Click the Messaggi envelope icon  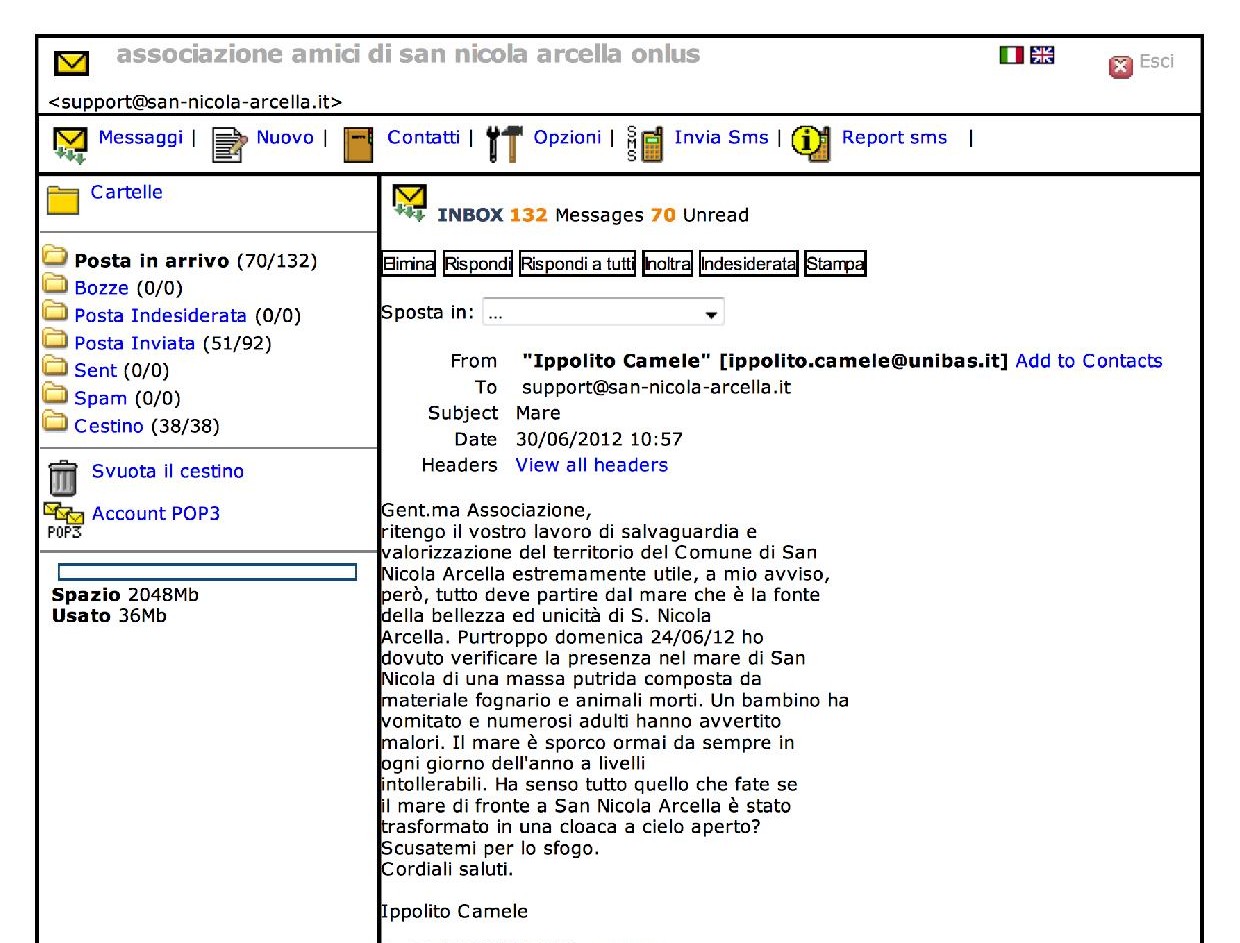70,144
